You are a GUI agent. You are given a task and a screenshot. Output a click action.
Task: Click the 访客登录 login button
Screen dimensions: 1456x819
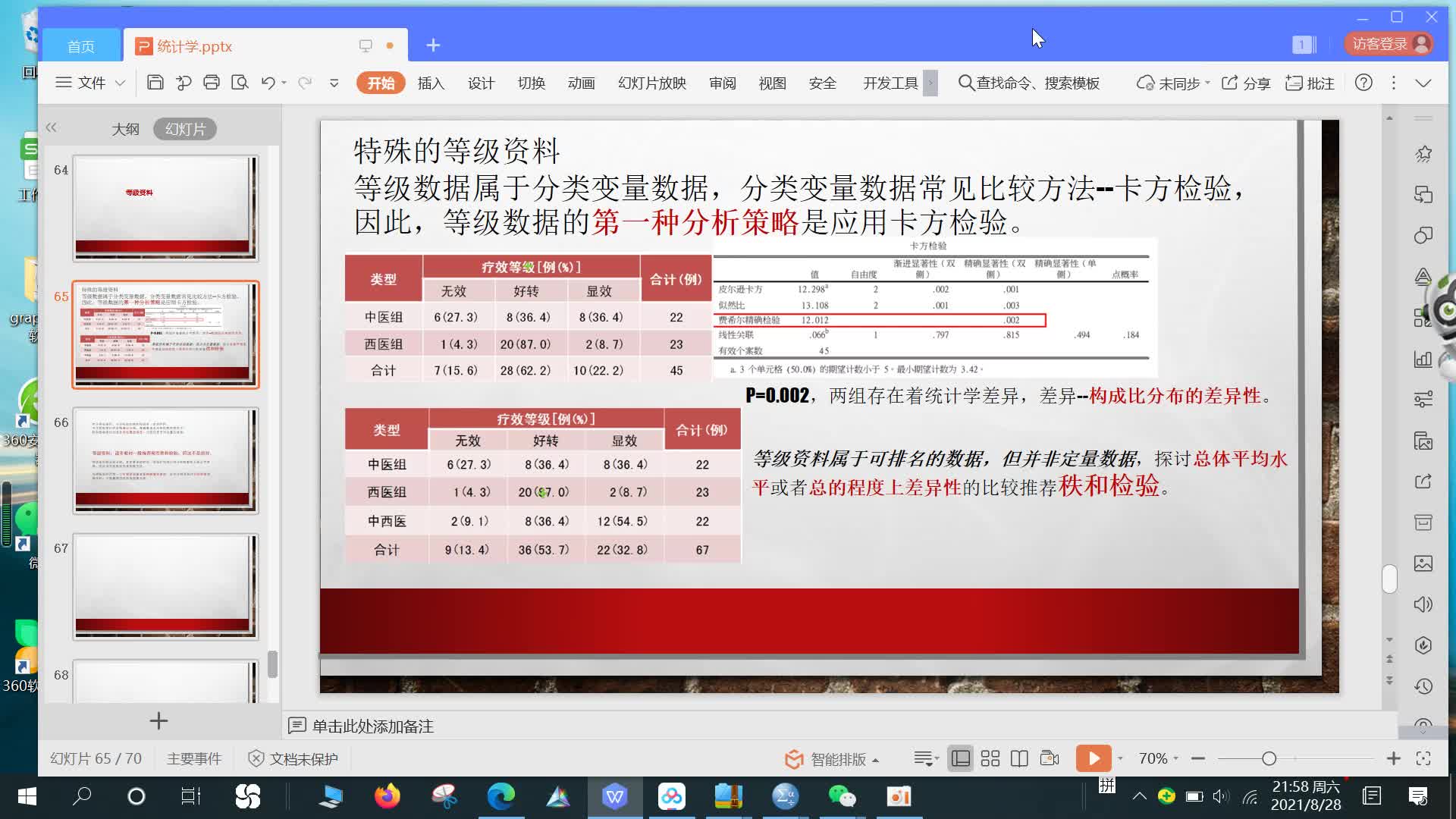pyautogui.click(x=1389, y=43)
